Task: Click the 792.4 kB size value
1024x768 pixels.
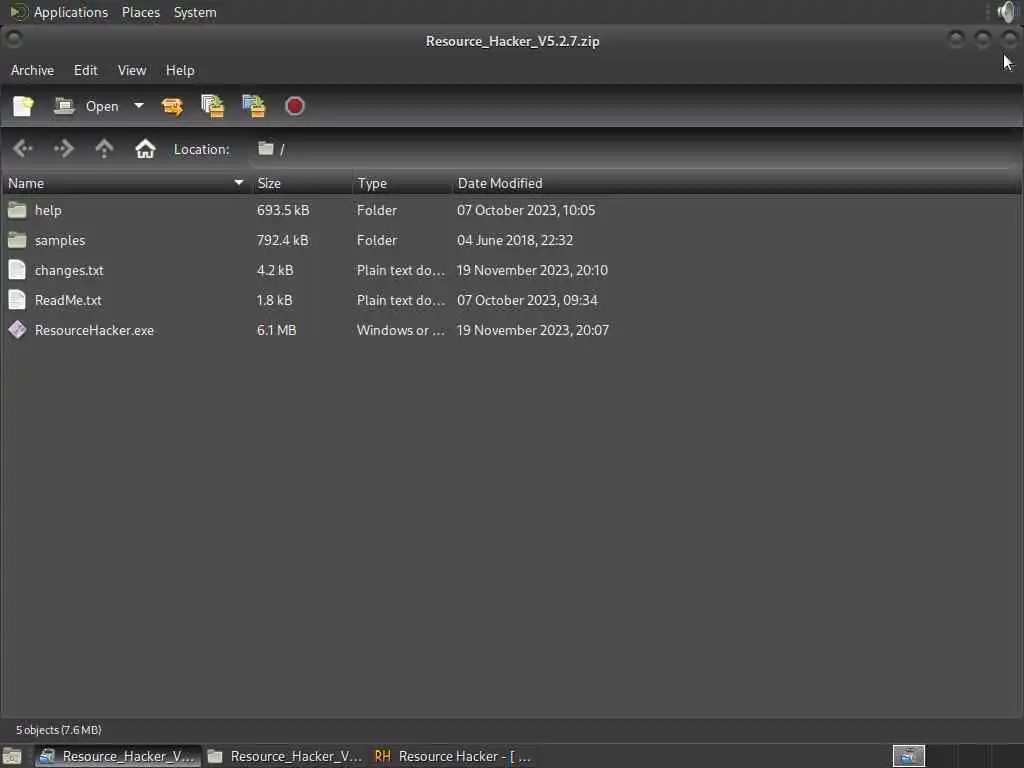Action: click(x=282, y=240)
